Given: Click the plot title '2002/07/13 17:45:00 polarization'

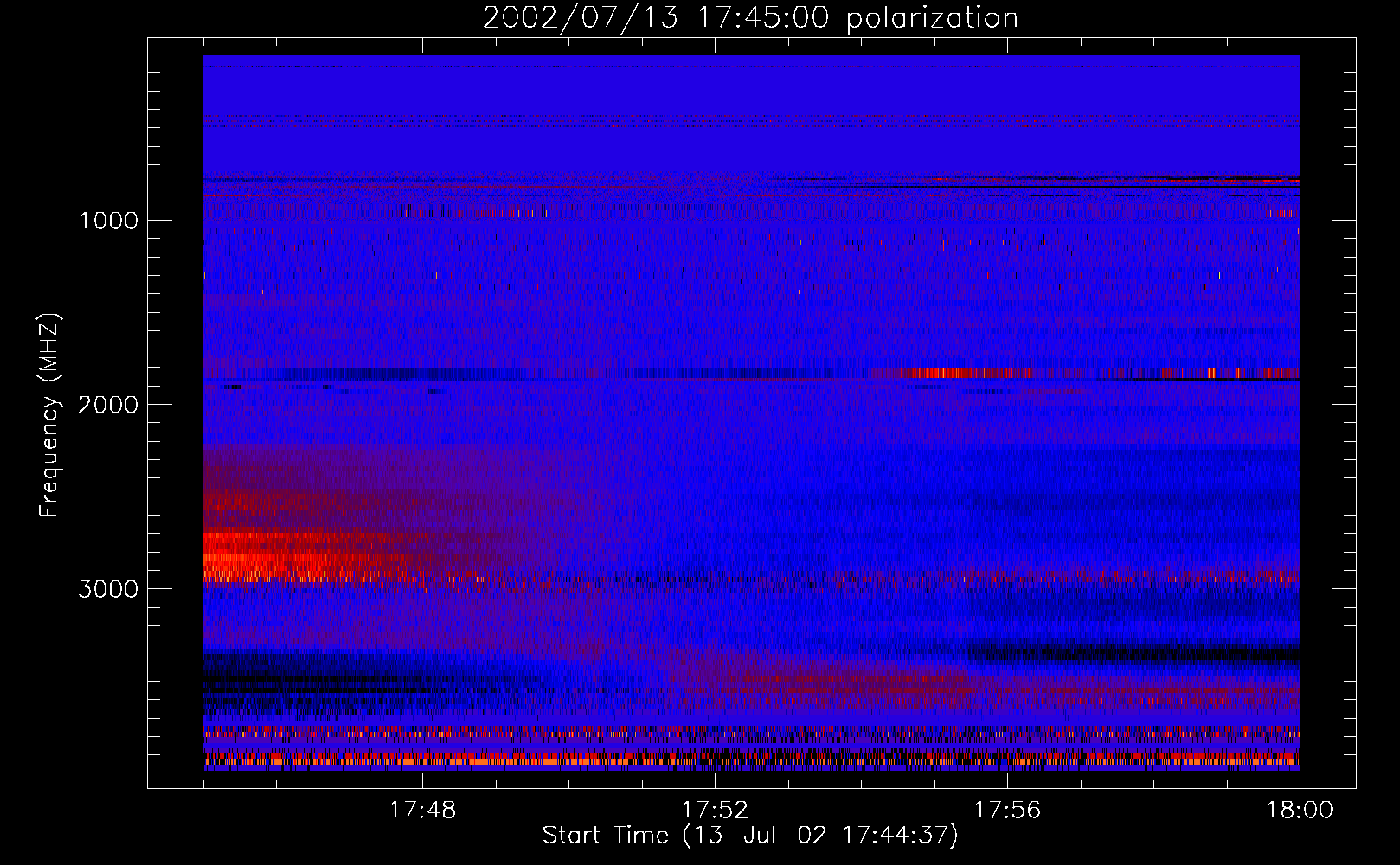Looking at the screenshot, I should click(750, 18).
